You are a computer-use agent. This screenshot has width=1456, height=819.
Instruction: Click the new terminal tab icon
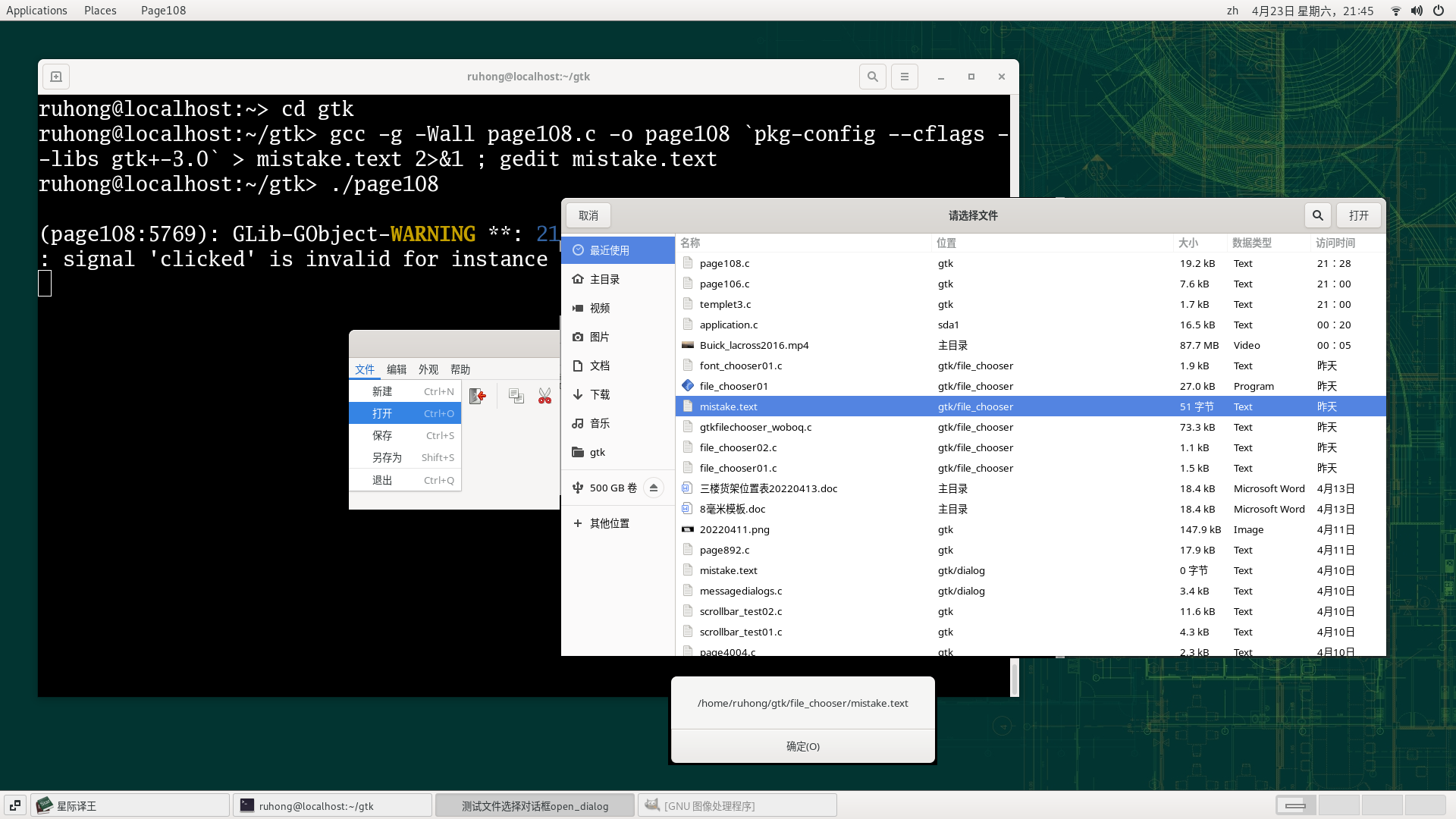56,77
